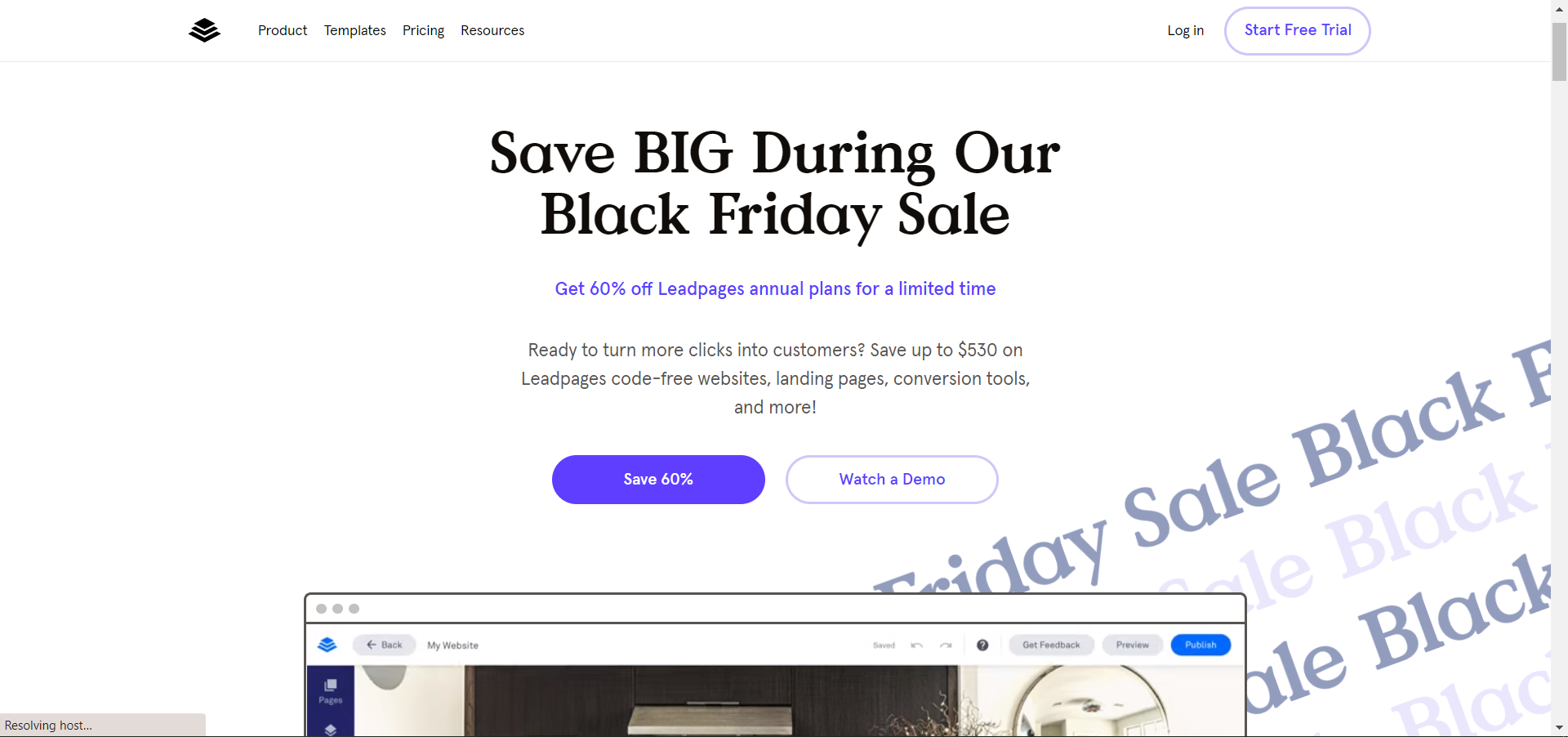Open the help question mark icon
1568x737 pixels.
[x=982, y=645]
